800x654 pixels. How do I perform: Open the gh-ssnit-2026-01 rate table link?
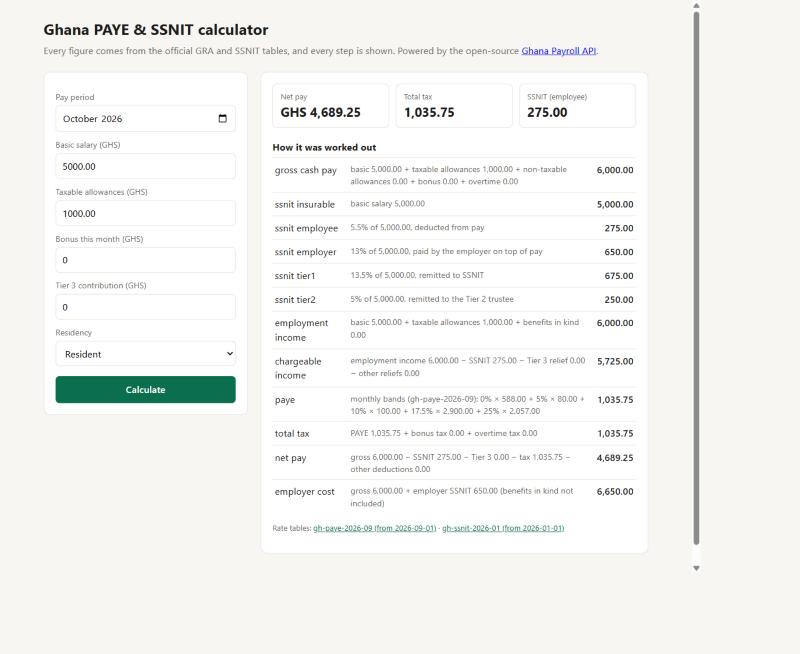coord(503,528)
